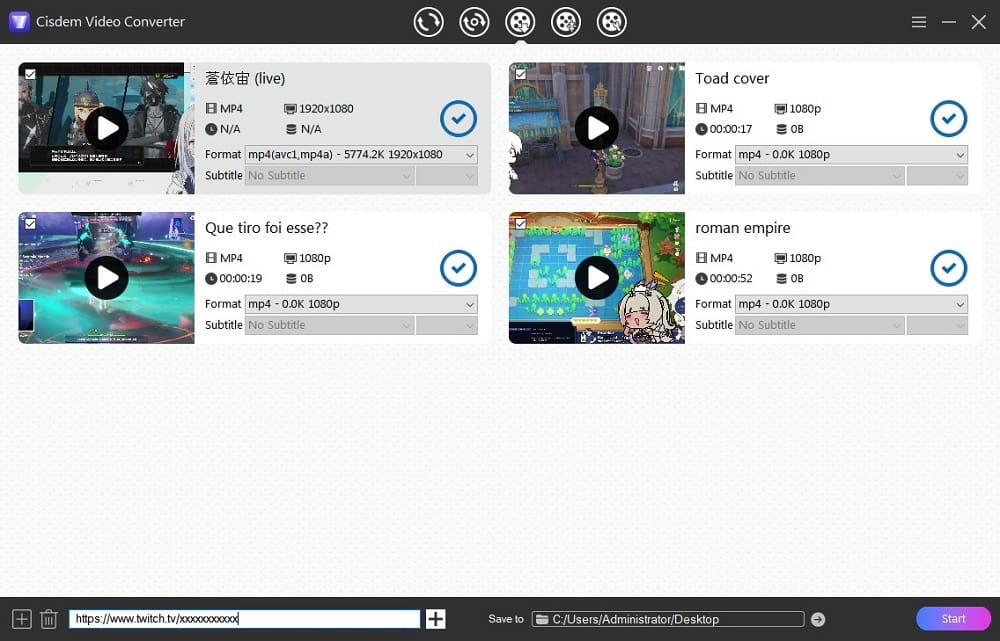Click the arrow button next to Save to path
1000x641 pixels.
tap(818, 618)
